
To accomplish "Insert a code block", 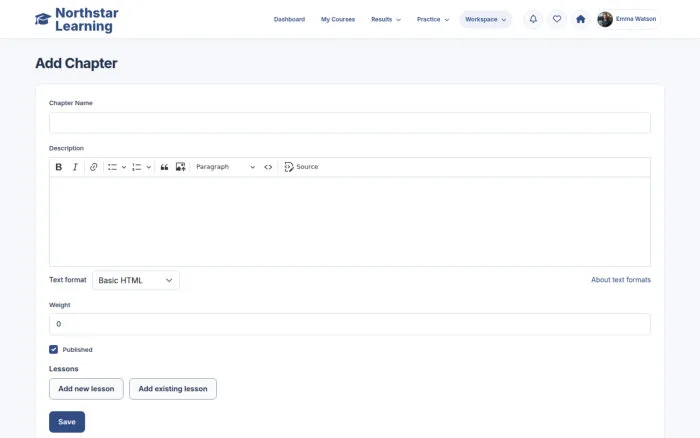I will coord(268,167).
